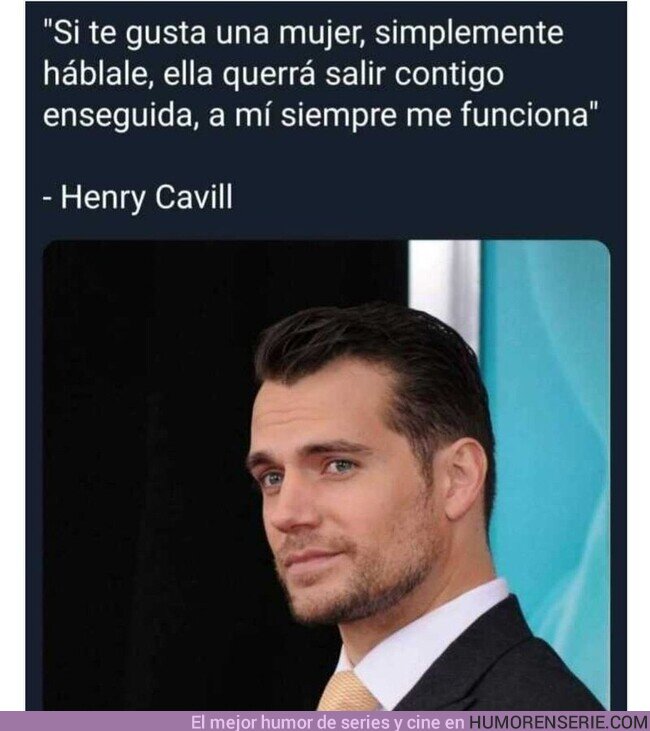
Task: Click the quote line starting 'Si te gusta una mujer'
Action: tap(303, 34)
